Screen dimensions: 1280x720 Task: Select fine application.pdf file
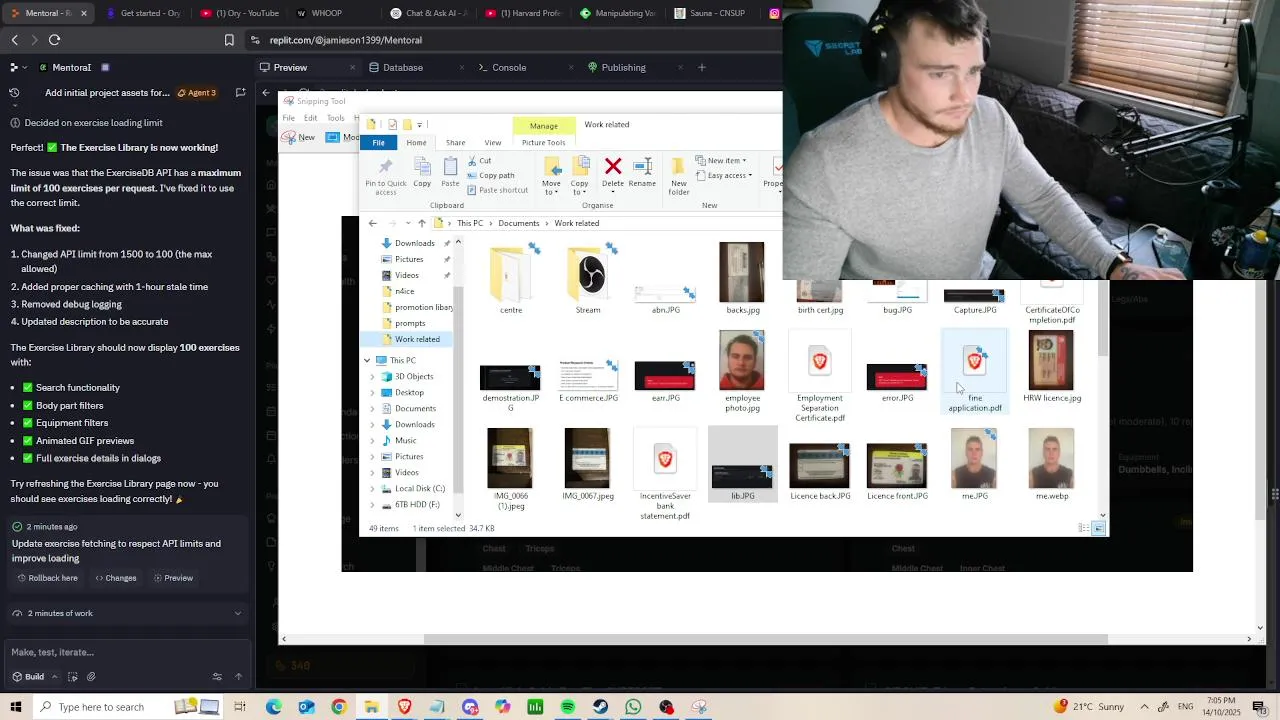[x=975, y=372]
